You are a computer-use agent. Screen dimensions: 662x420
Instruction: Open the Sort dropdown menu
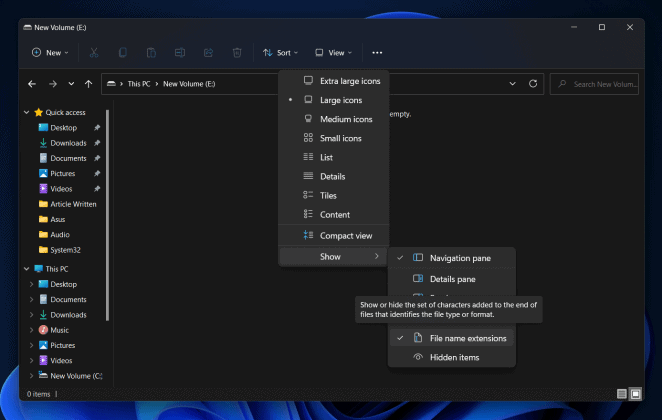[280, 53]
